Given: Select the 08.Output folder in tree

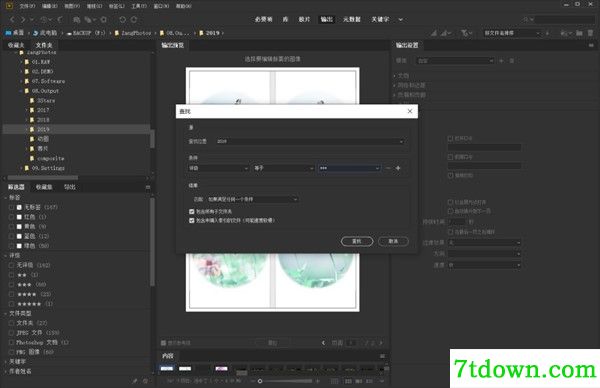Looking at the screenshot, I should pyautogui.click(x=45, y=91).
